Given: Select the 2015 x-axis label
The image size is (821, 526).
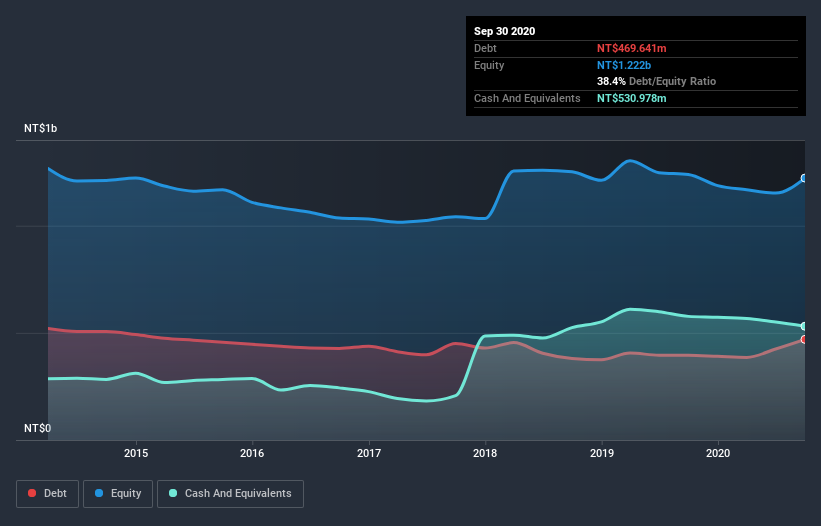Looking at the screenshot, I should 136,453.
